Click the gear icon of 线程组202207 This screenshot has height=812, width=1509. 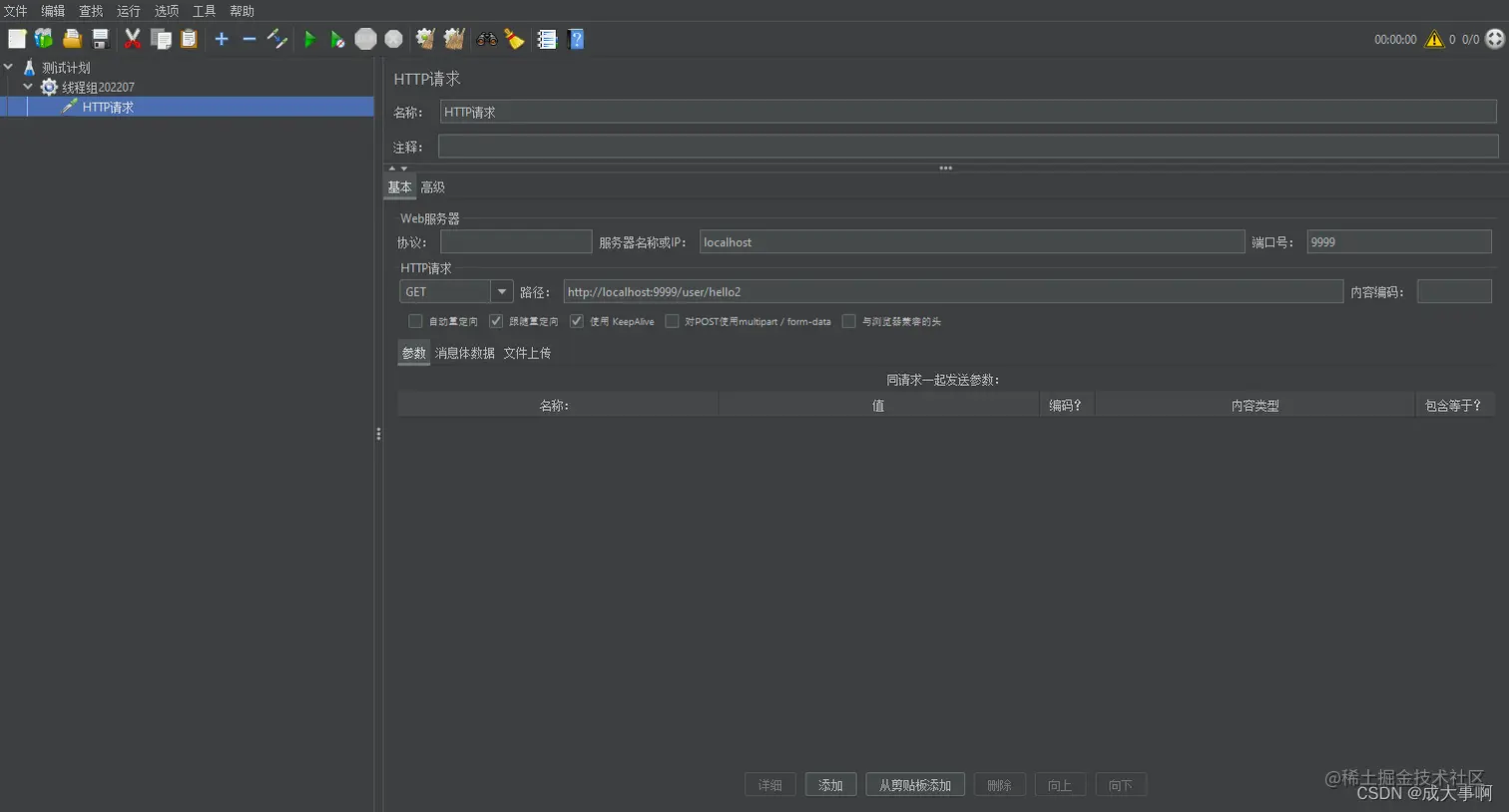[x=49, y=87]
